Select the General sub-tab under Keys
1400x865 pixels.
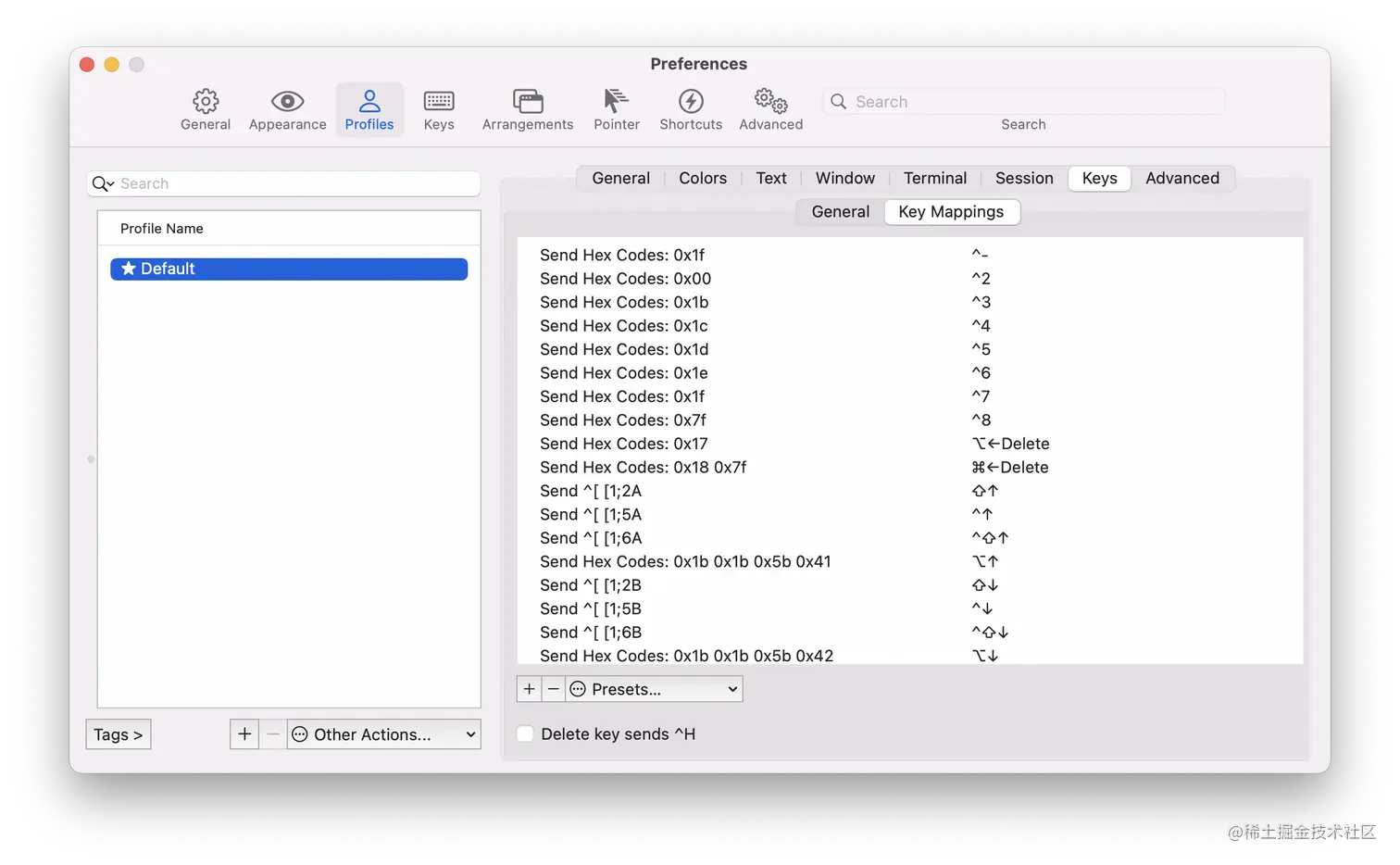(x=841, y=211)
